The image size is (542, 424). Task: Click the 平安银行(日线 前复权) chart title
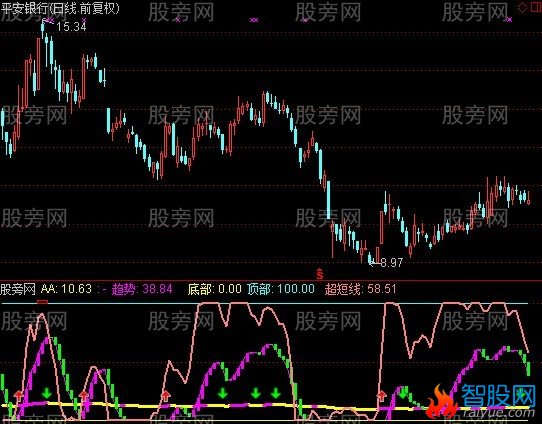point(60,8)
